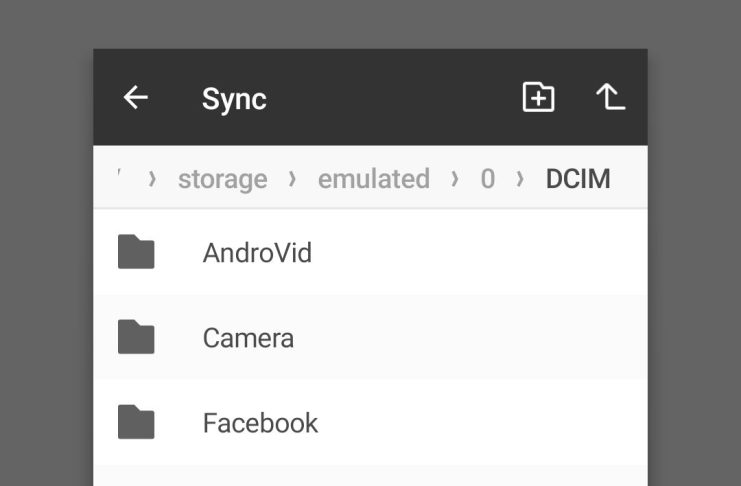Click the chevron before DCIM
741x486 pixels.
(x=520, y=179)
